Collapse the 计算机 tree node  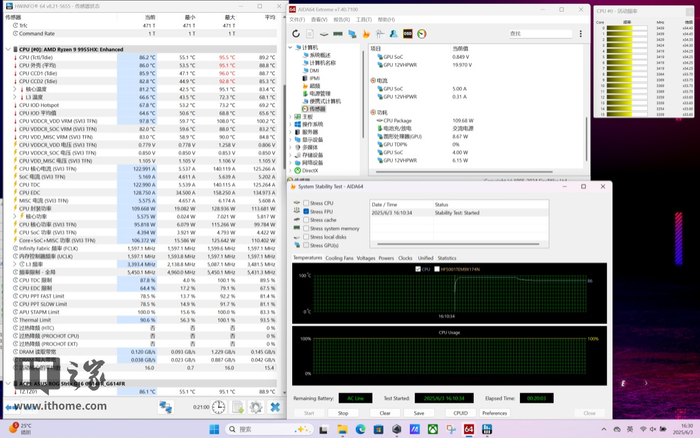292,47
